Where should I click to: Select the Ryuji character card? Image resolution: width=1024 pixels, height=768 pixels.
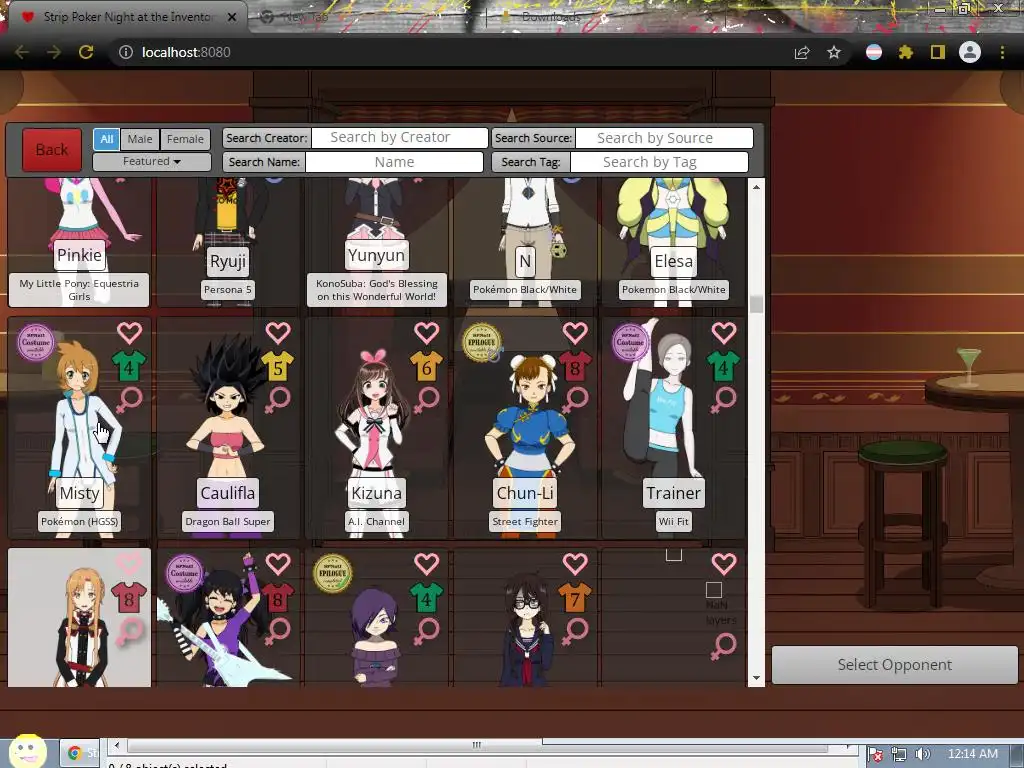(228, 242)
